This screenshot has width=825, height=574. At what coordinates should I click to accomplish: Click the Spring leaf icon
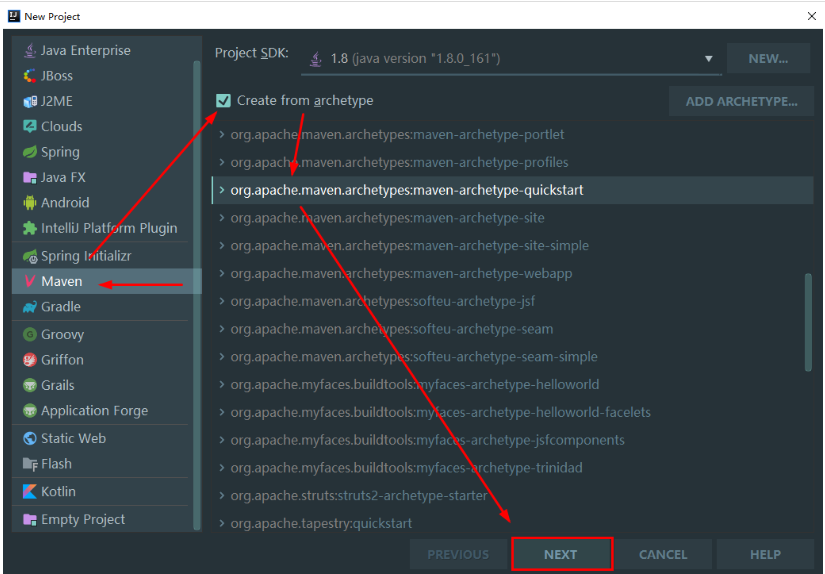click(x=30, y=152)
